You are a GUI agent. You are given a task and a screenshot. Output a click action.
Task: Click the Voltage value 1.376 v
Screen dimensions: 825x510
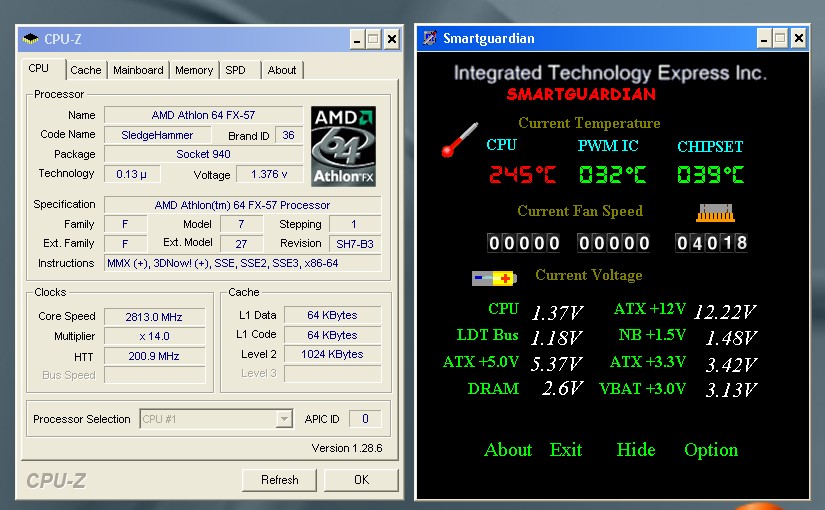tap(269, 174)
